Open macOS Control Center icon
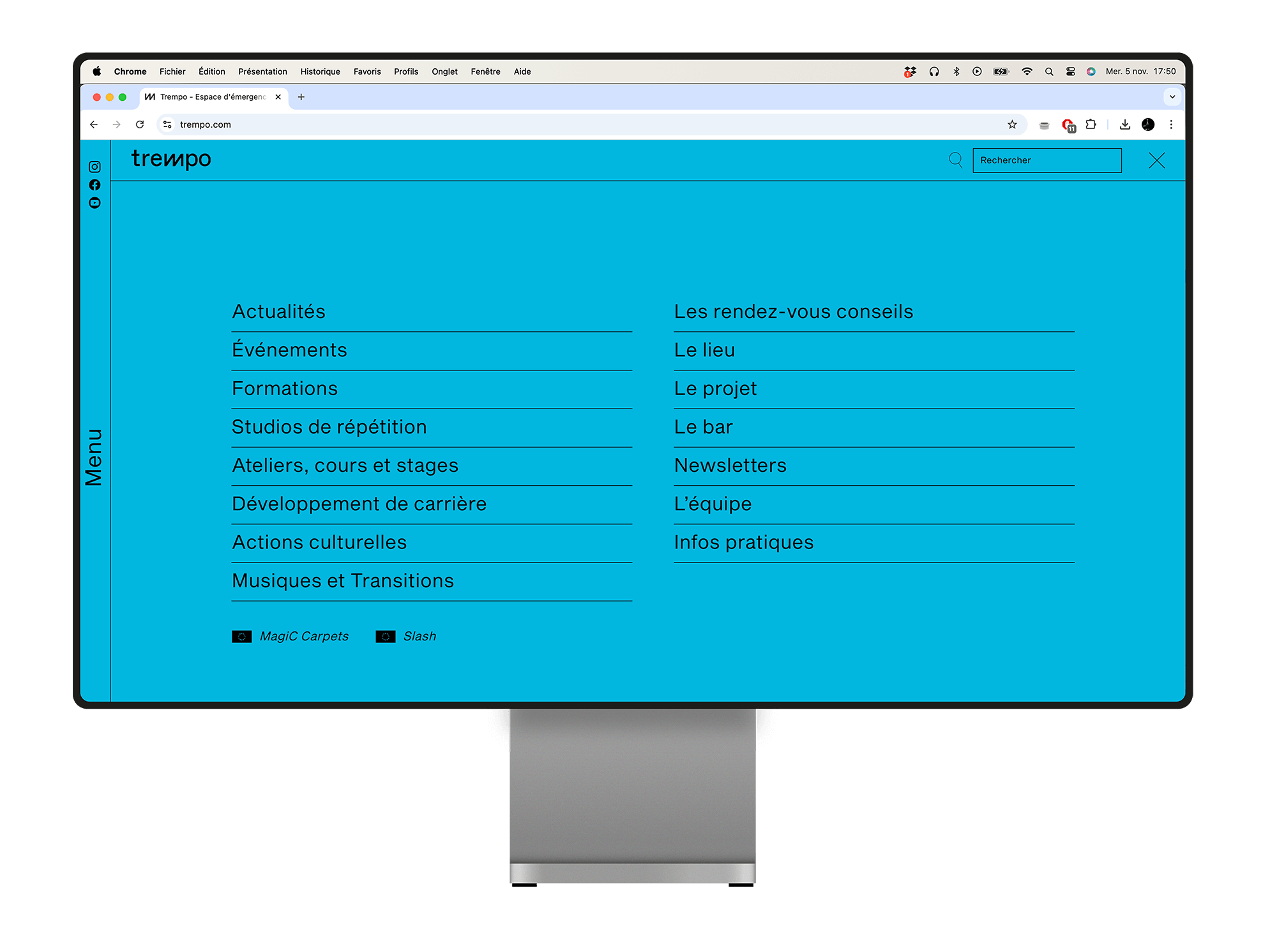Screen dimensions: 1277x952 [1071, 72]
